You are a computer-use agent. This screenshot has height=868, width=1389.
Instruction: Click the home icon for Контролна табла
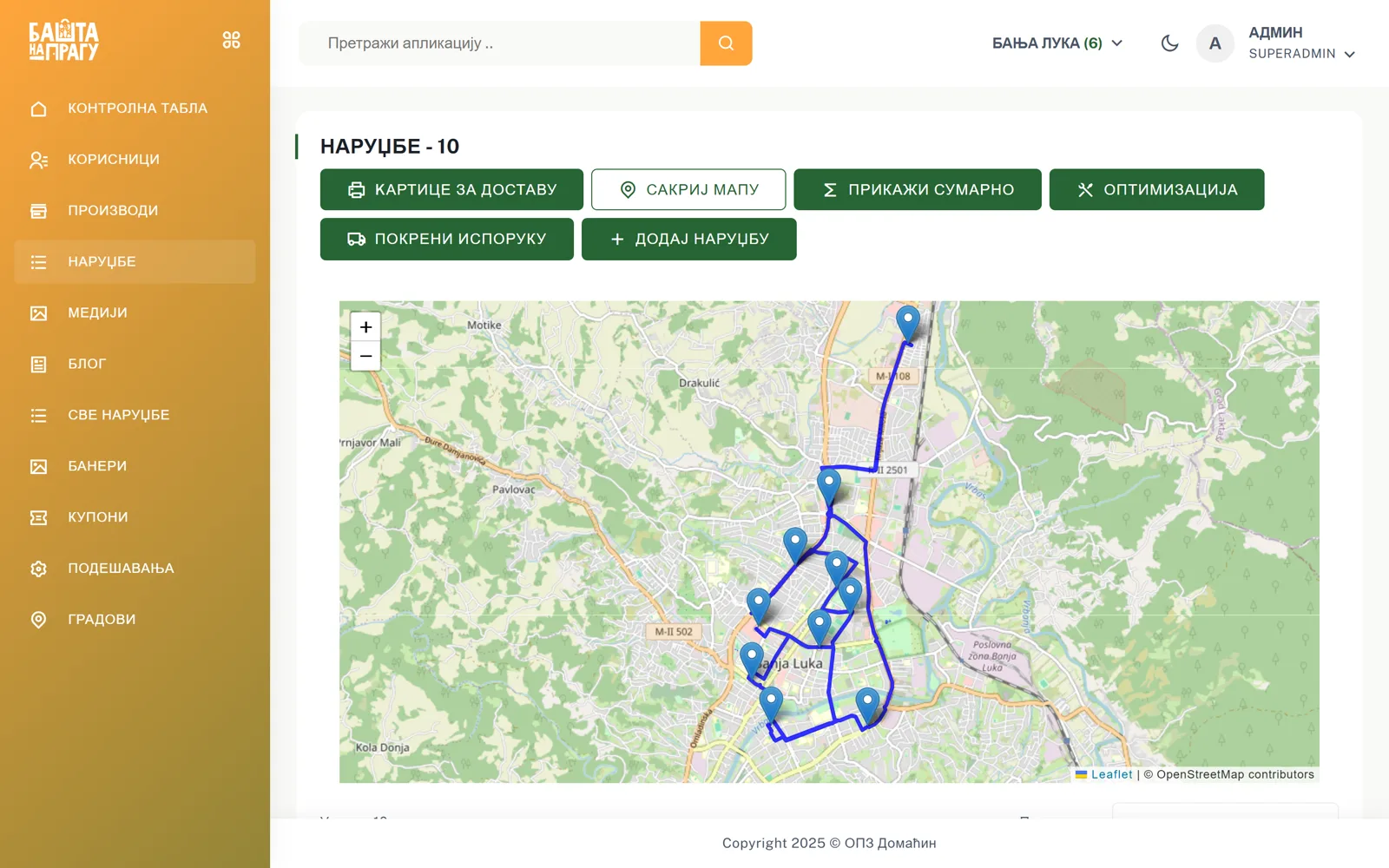[x=38, y=108]
